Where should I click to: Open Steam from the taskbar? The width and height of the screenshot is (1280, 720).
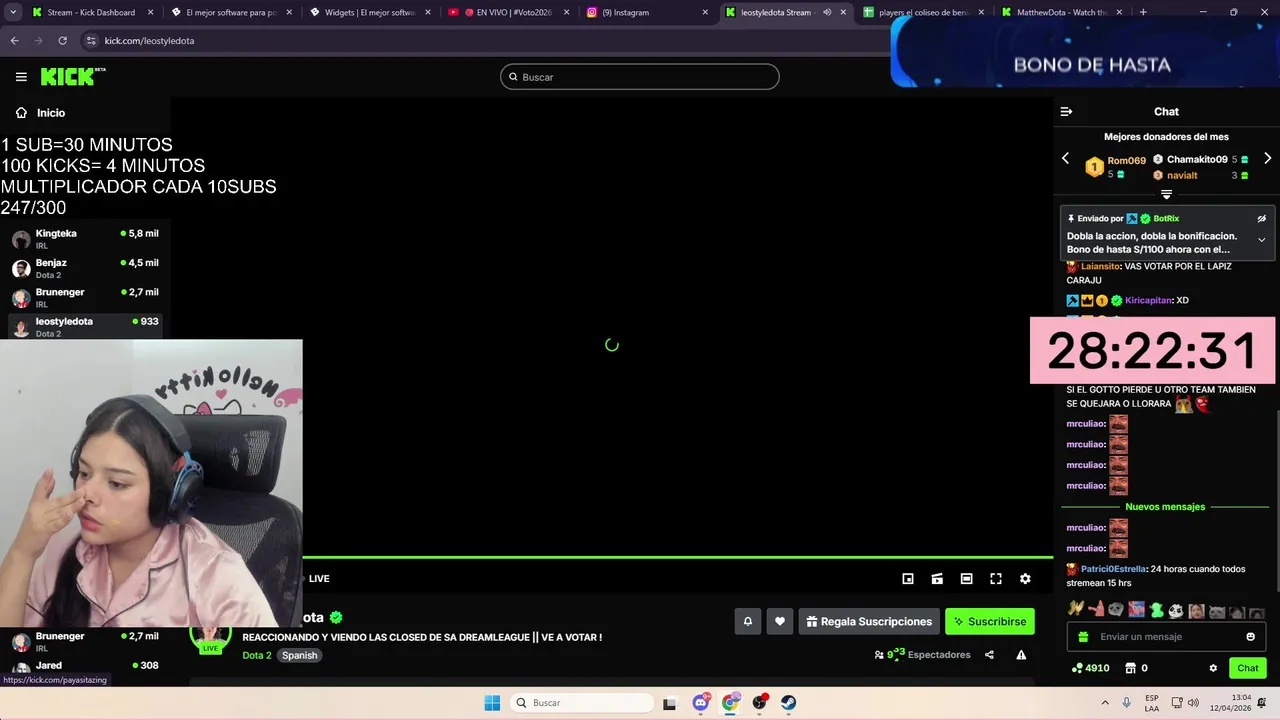click(x=789, y=703)
